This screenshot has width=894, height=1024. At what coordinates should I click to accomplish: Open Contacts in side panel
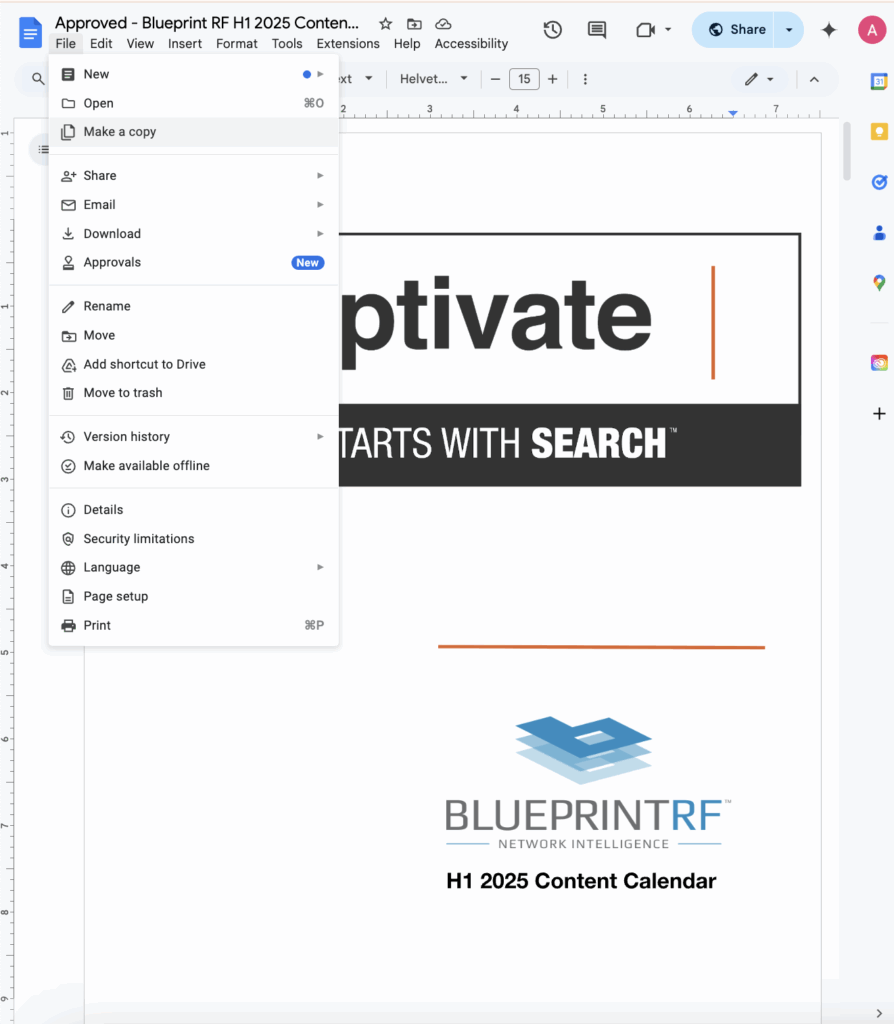pos(879,233)
